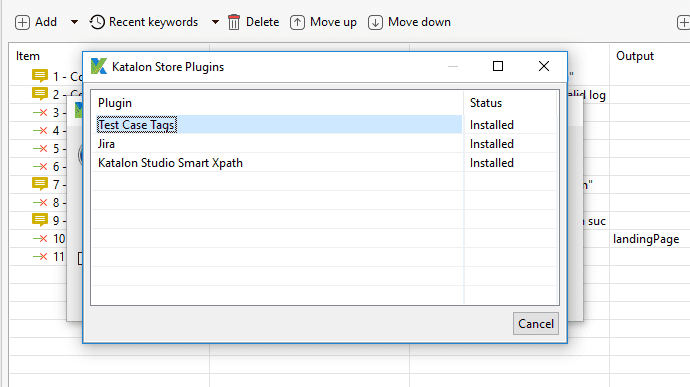Select step 8 in the test case

49,203
